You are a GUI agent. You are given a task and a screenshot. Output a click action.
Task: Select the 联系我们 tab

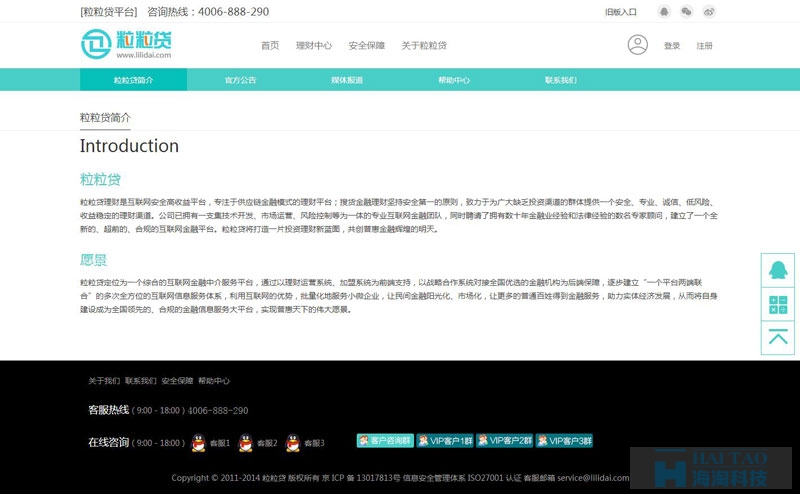[561, 80]
